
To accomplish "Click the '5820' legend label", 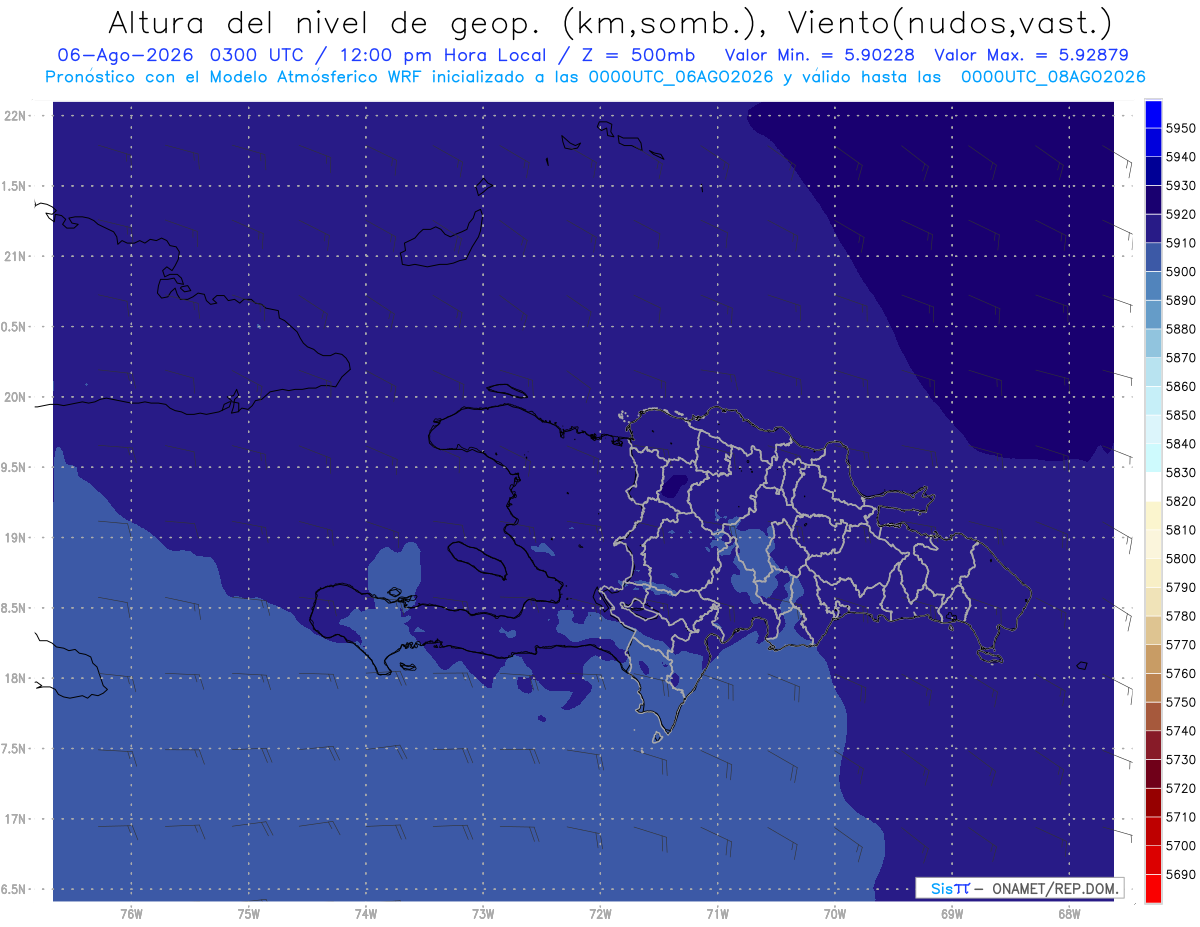I will (1180, 501).
